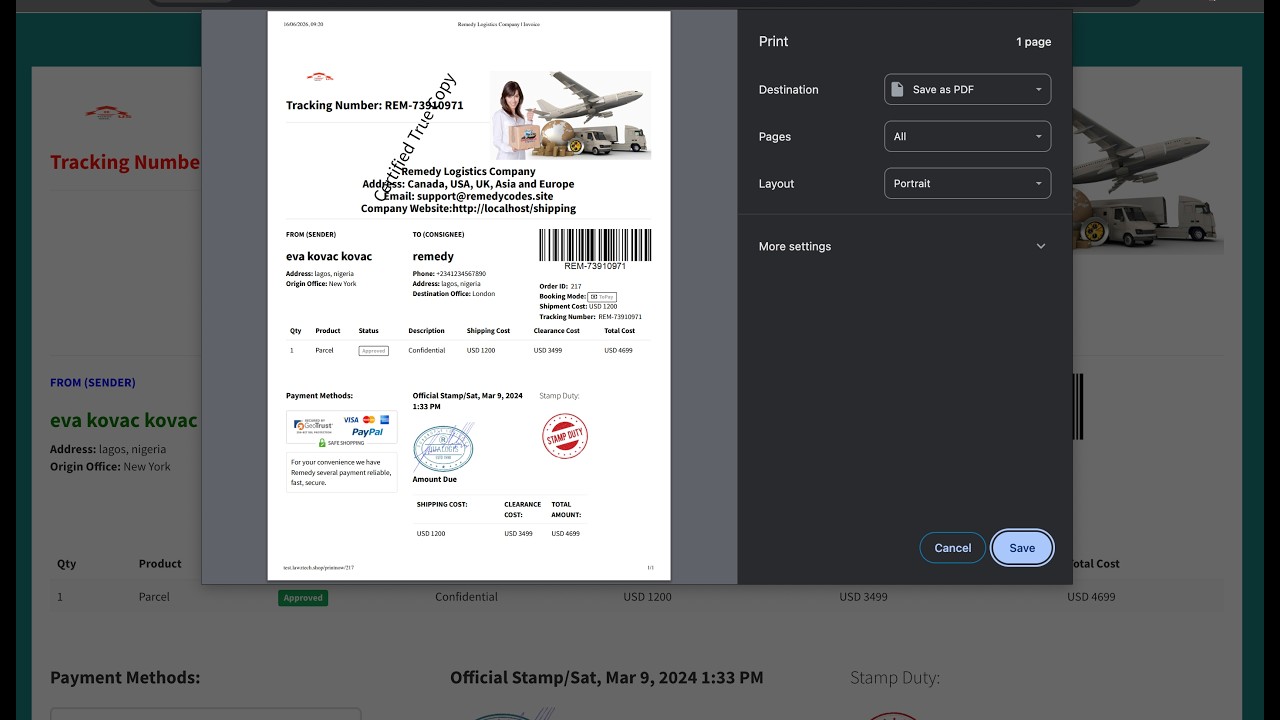Click the invoice preview page thumbnail
Screen dimensions: 1280x720
469,296
